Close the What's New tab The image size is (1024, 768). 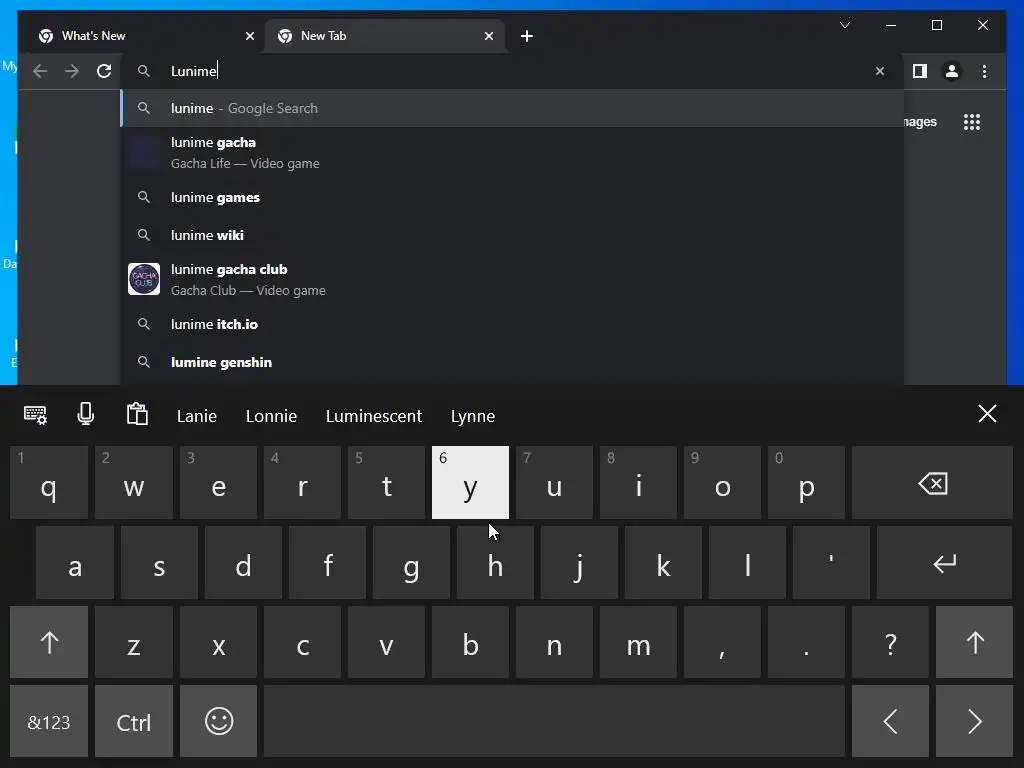[249, 36]
